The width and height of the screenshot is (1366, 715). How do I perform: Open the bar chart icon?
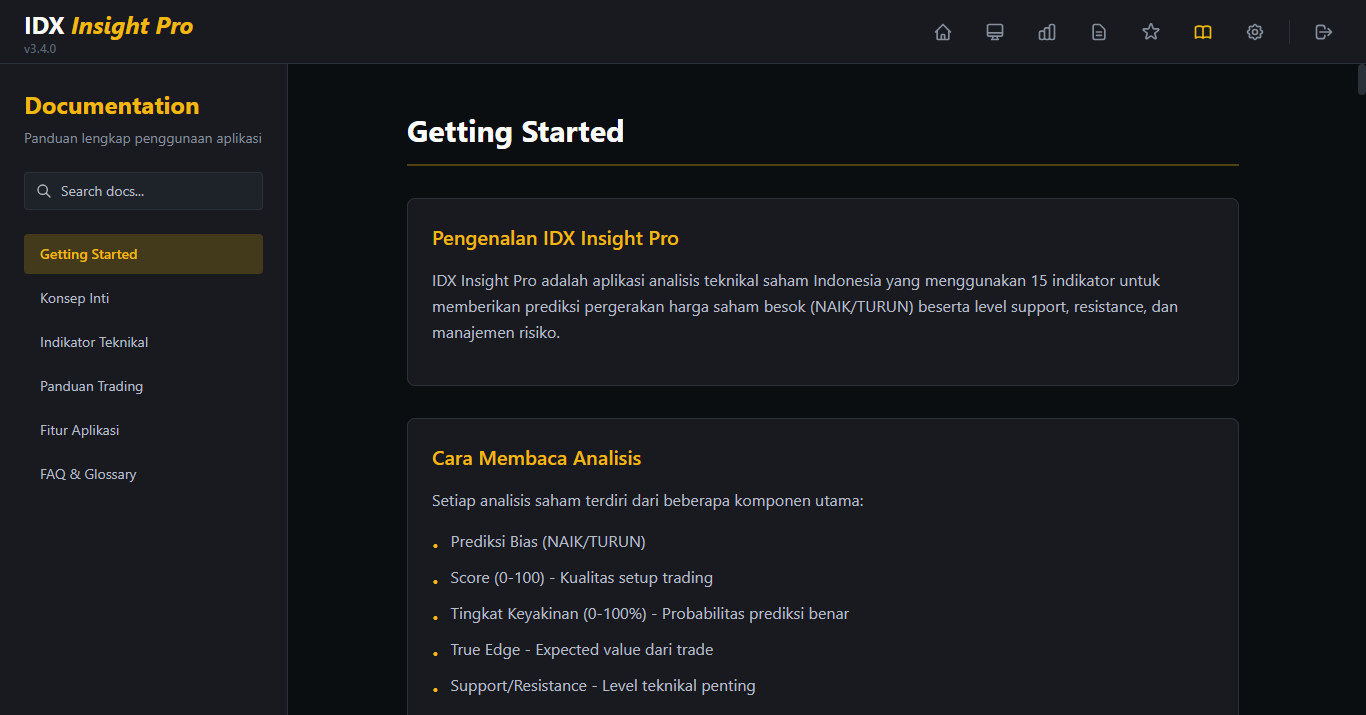pyautogui.click(x=1047, y=32)
